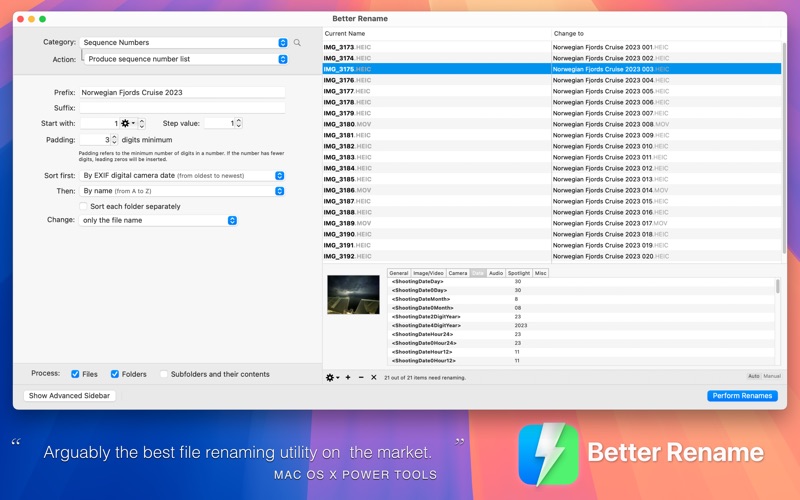Open the file list gear actions menu

tap(332, 378)
